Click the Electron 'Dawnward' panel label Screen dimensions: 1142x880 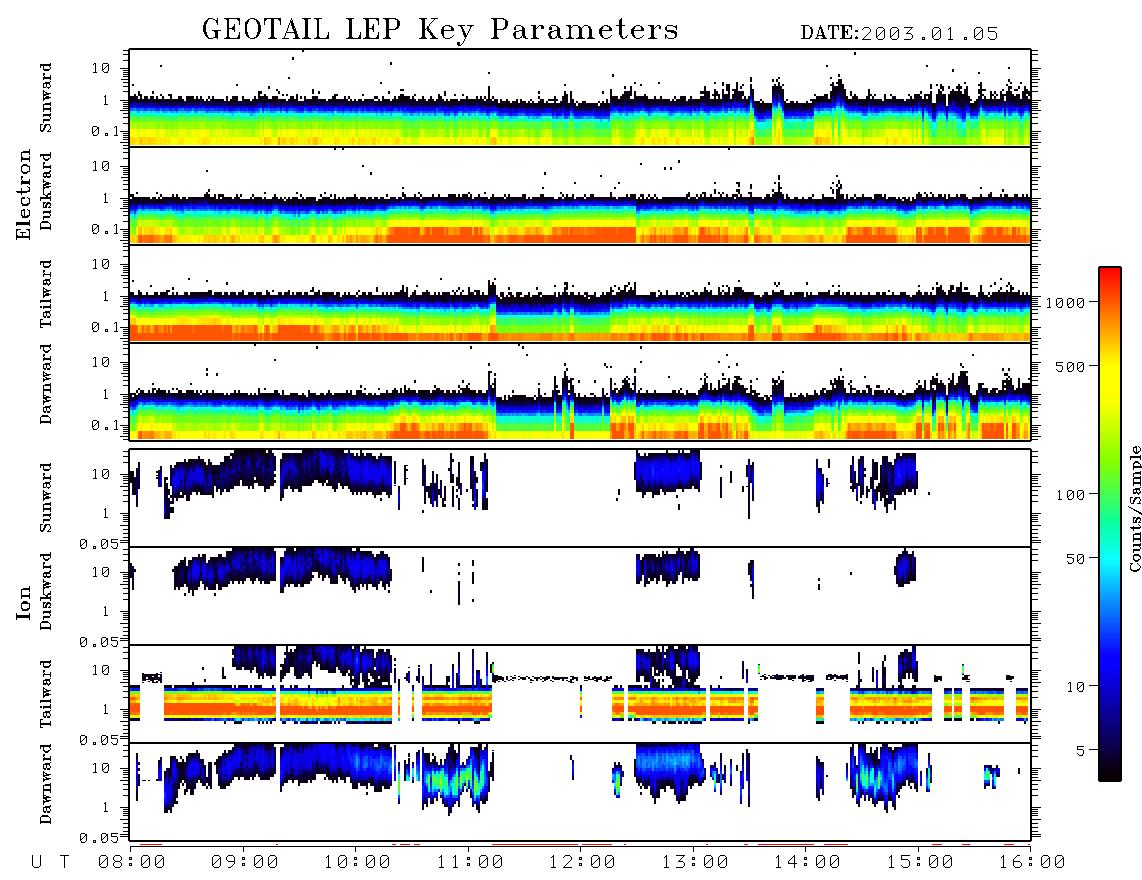point(46,384)
